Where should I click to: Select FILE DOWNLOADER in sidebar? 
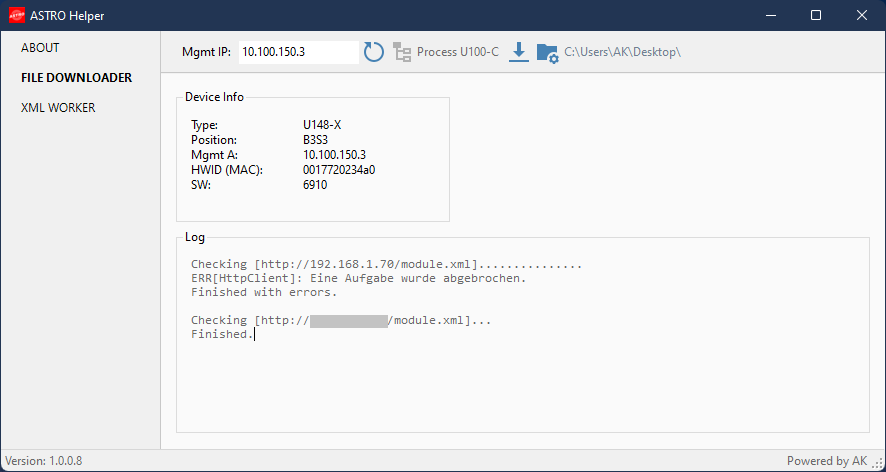pyautogui.click(x=76, y=78)
